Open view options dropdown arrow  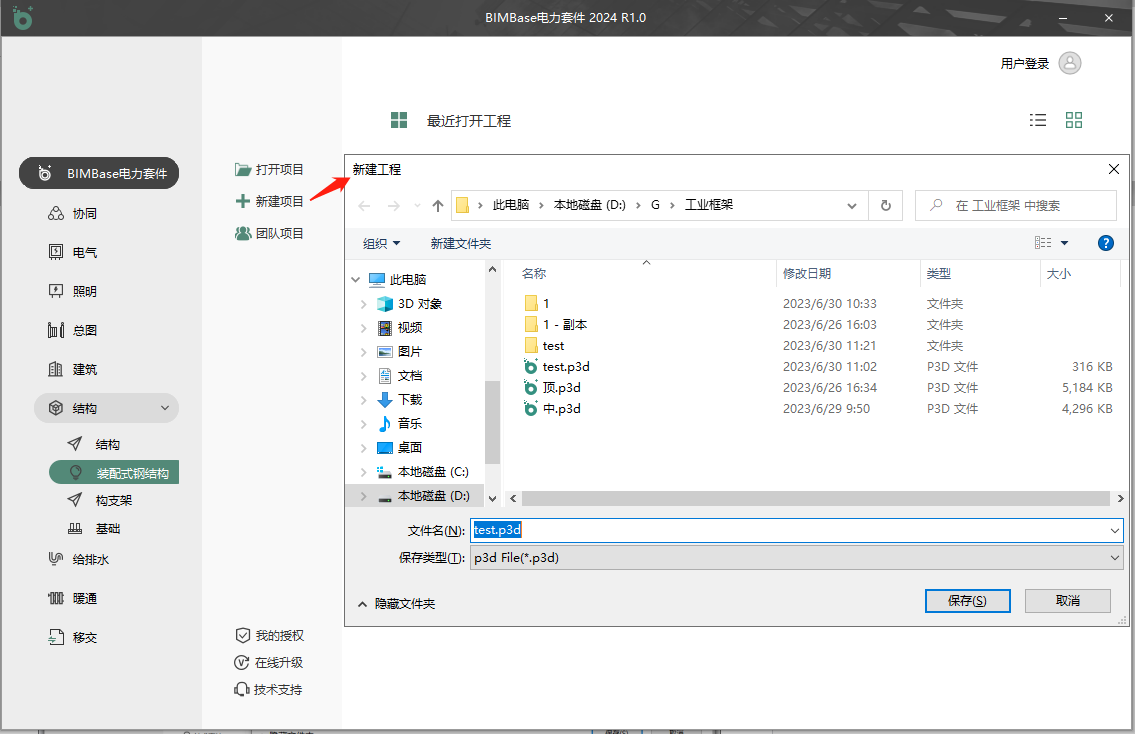(x=1064, y=242)
